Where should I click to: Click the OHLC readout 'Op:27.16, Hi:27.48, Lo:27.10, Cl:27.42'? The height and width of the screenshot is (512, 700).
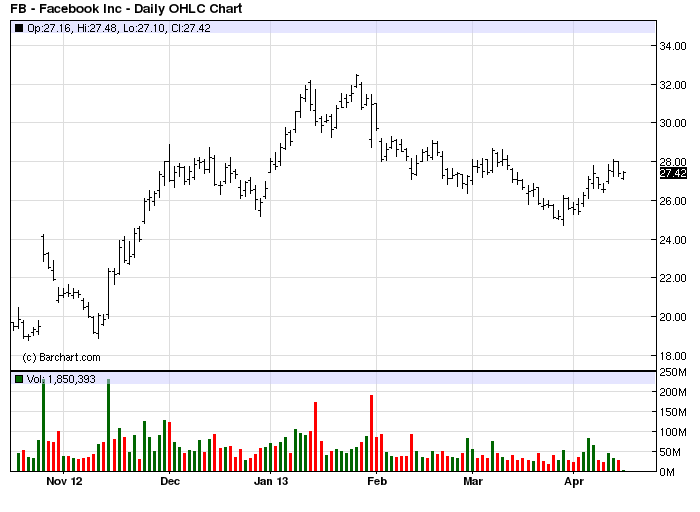(x=119, y=28)
